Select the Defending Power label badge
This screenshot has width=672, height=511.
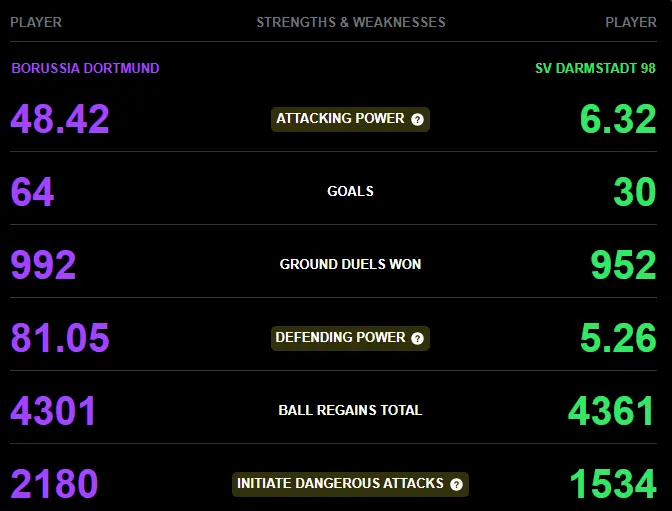coord(350,338)
